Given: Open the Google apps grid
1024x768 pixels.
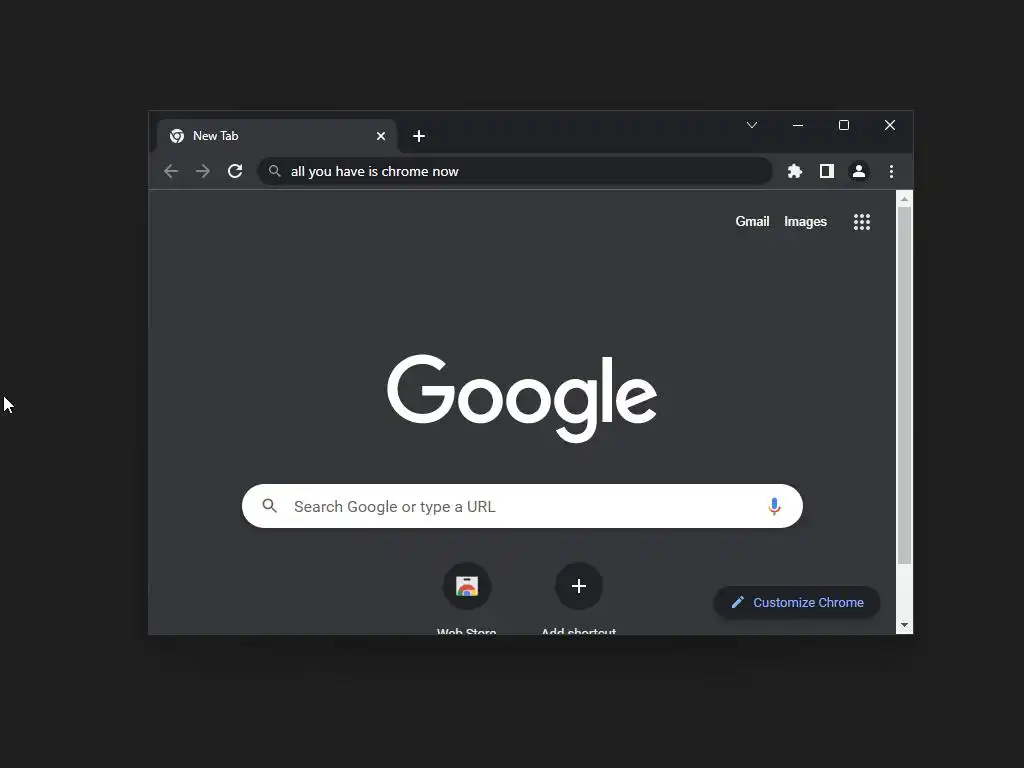Looking at the screenshot, I should (862, 222).
